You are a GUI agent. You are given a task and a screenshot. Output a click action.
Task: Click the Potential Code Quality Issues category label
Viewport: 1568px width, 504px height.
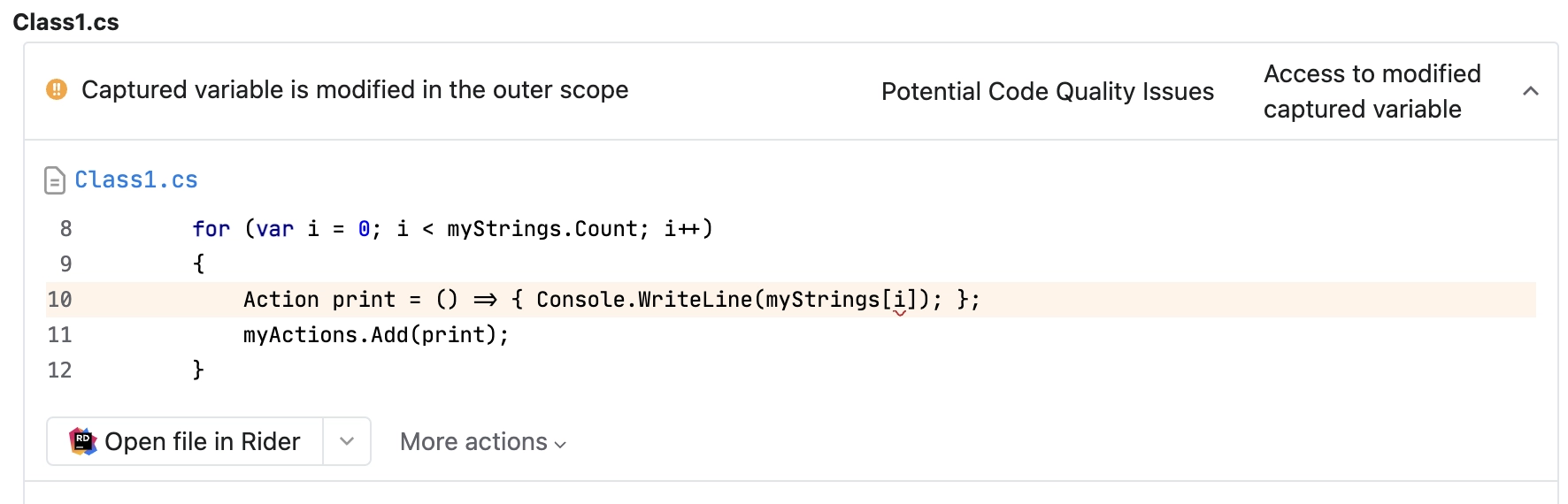click(x=1048, y=91)
